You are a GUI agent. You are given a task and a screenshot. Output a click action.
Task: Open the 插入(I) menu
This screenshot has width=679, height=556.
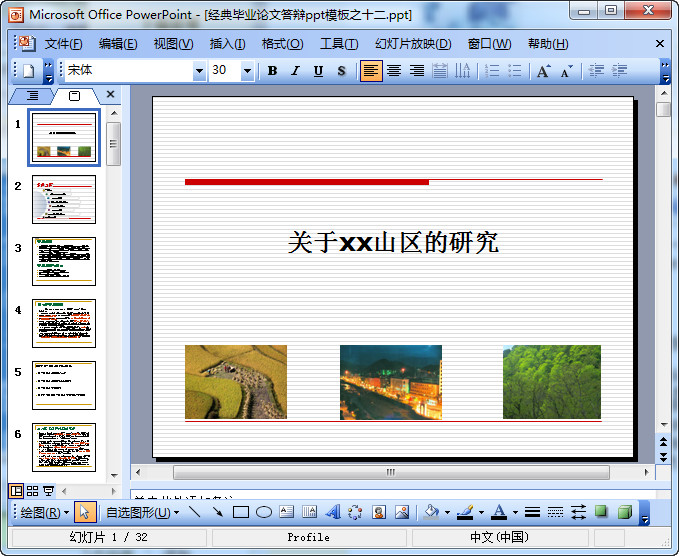[227, 44]
